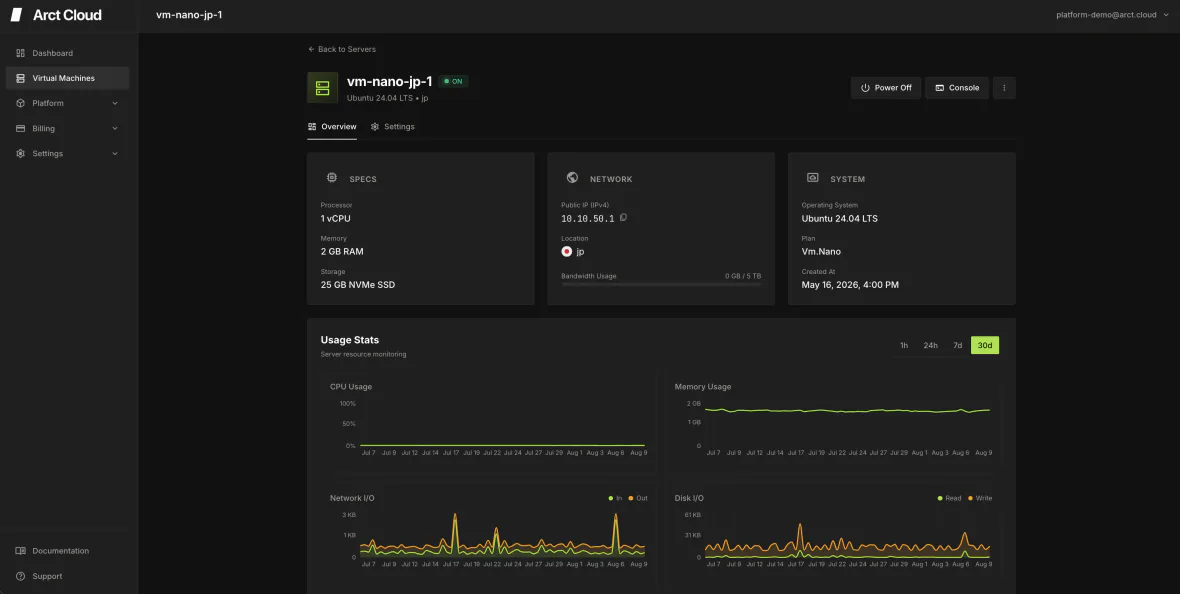Expand the Platform chevron in the sidebar
This screenshot has height=594, width=1180.
click(115, 103)
